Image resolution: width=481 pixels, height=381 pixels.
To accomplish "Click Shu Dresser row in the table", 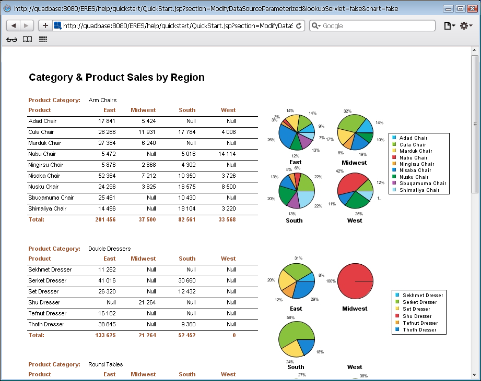I will coord(142,303).
